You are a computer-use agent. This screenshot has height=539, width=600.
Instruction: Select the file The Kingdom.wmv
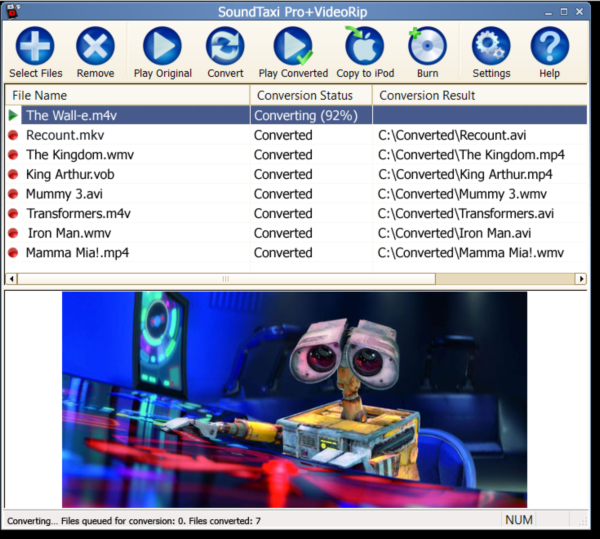click(x=80, y=155)
